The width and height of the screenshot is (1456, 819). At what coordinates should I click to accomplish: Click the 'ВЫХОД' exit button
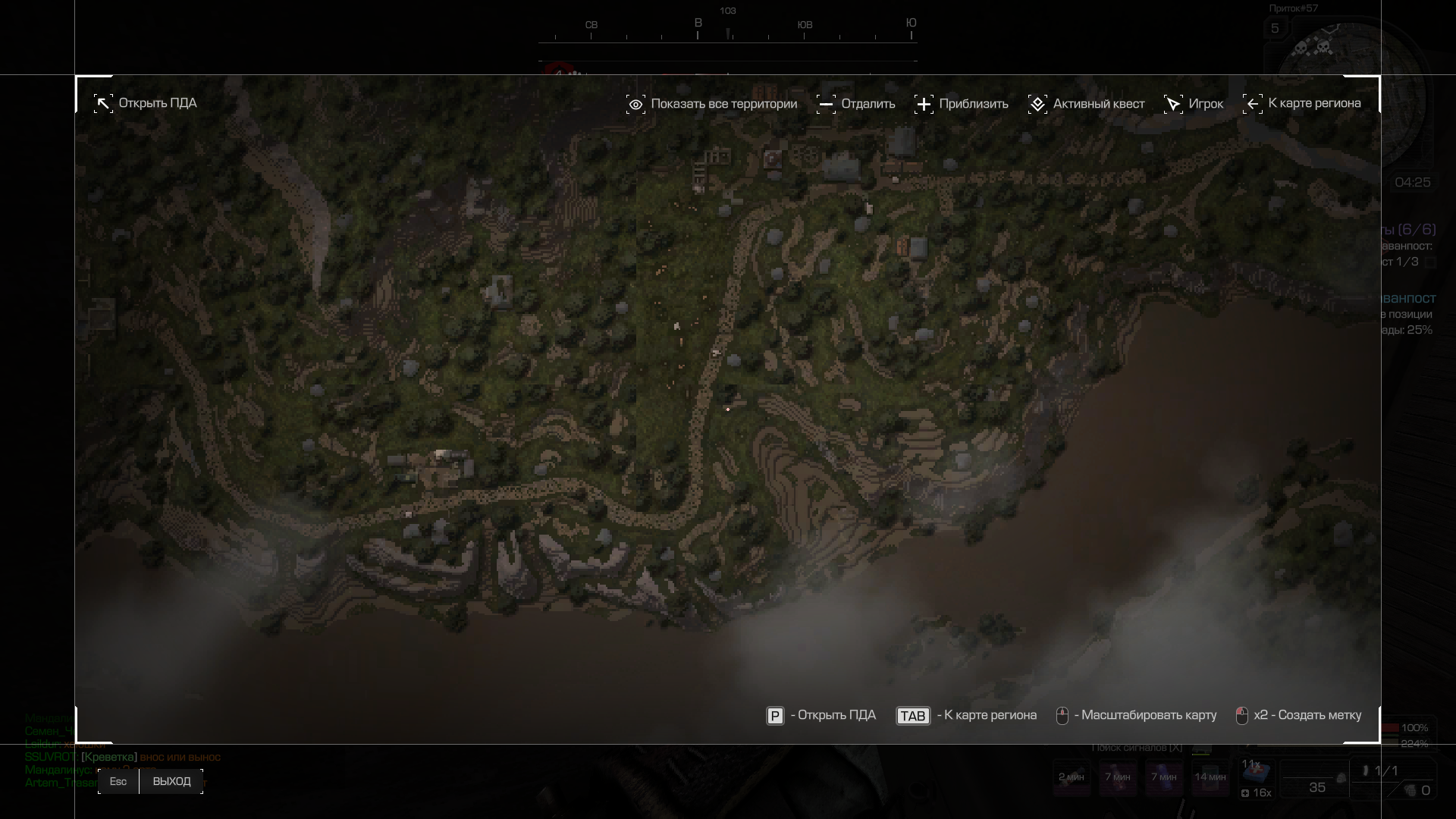[x=171, y=782]
